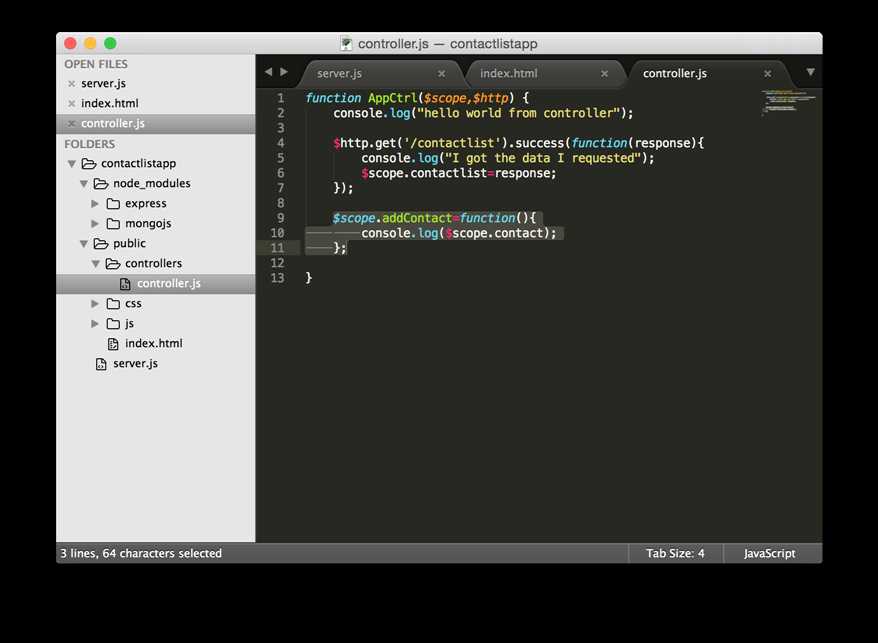878x643 pixels.
Task: Close index.html in the Open Files list
Action: pyautogui.click(x=71, y=104)
